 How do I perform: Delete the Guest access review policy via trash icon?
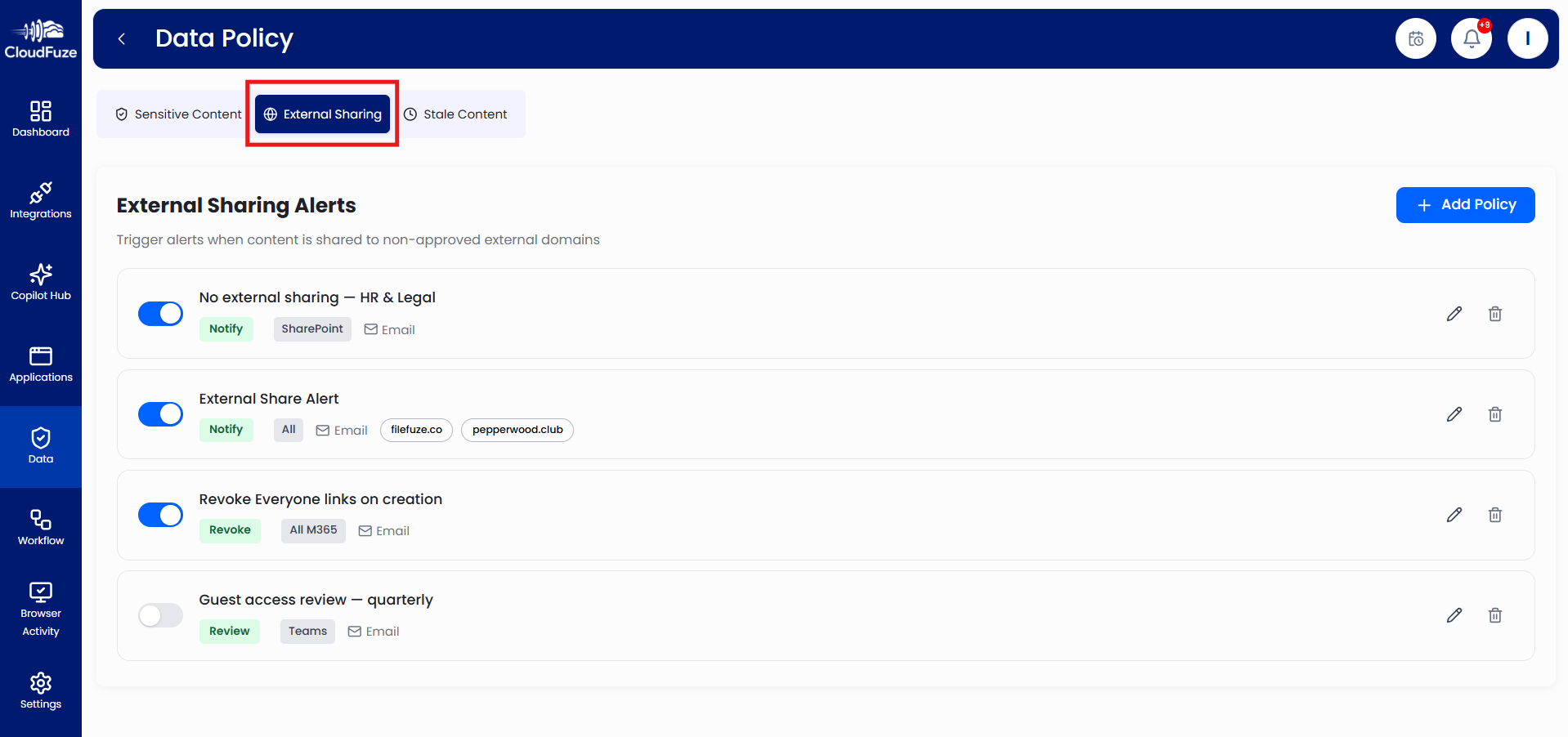coord(1495,615)
